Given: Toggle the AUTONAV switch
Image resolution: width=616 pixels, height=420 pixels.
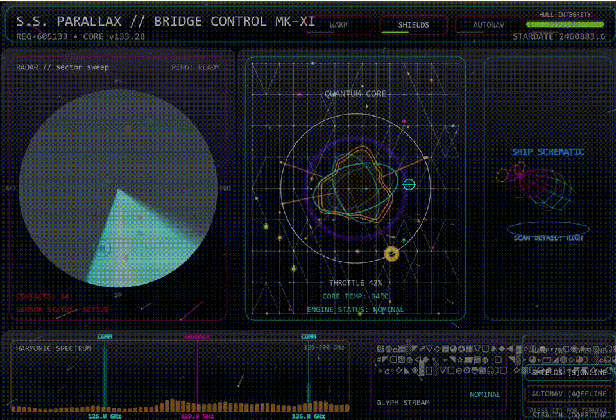Looking at the screenshot, I should pyautogui.click(x=488, y=25).
